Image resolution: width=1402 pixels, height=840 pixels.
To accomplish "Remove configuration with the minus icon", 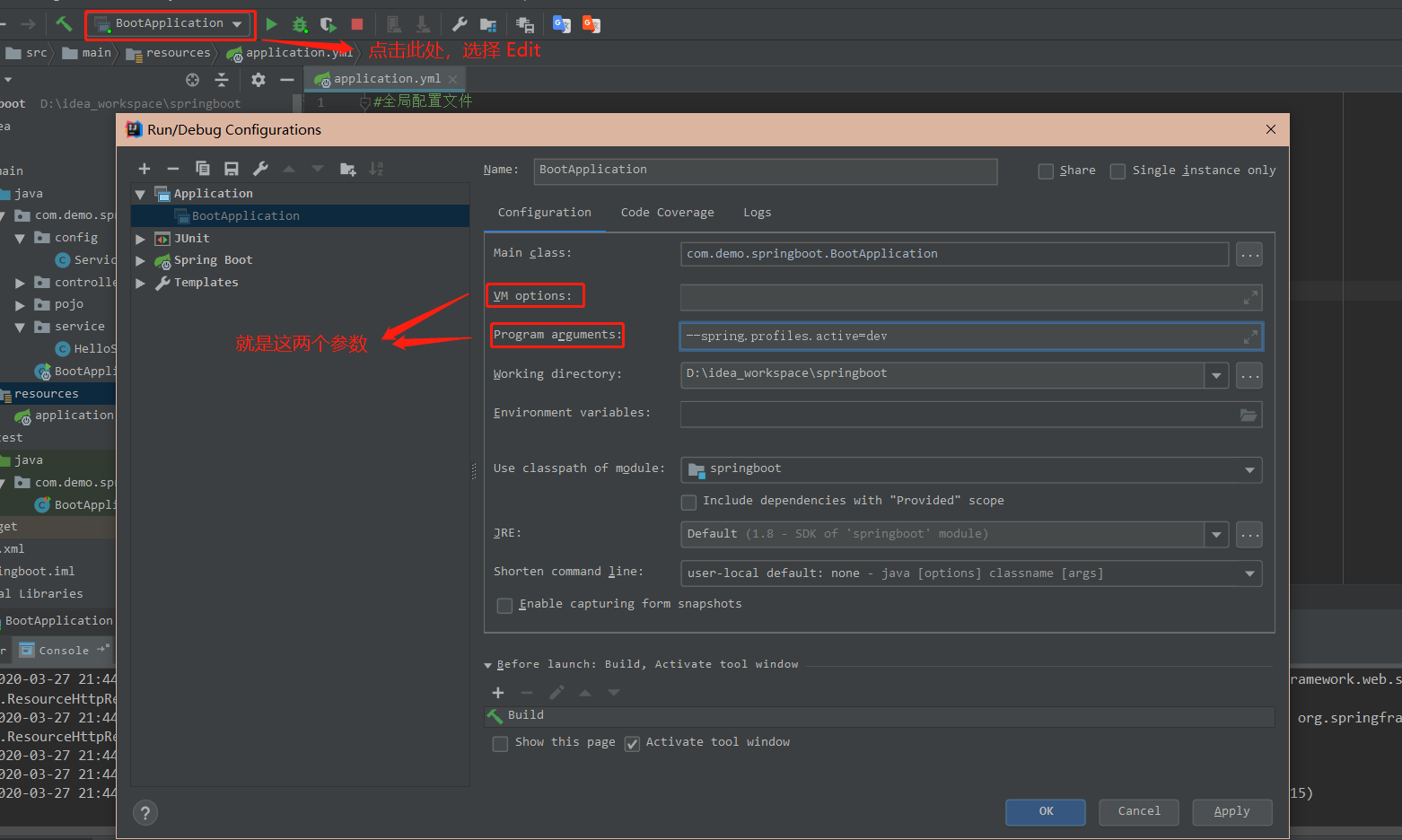I will (173, 169).
